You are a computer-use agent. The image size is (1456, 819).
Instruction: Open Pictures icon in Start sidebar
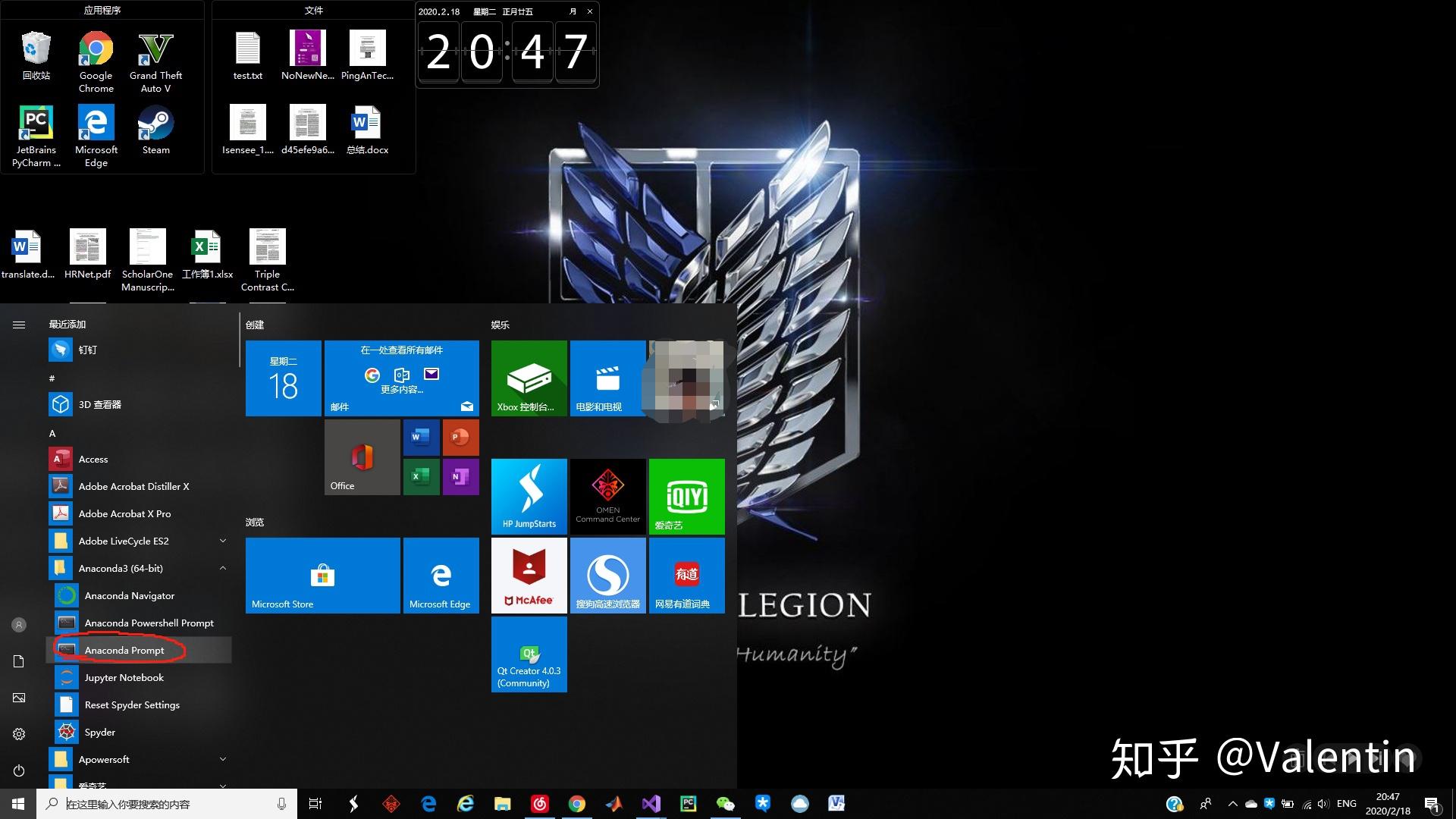click(x=19, y=698)
